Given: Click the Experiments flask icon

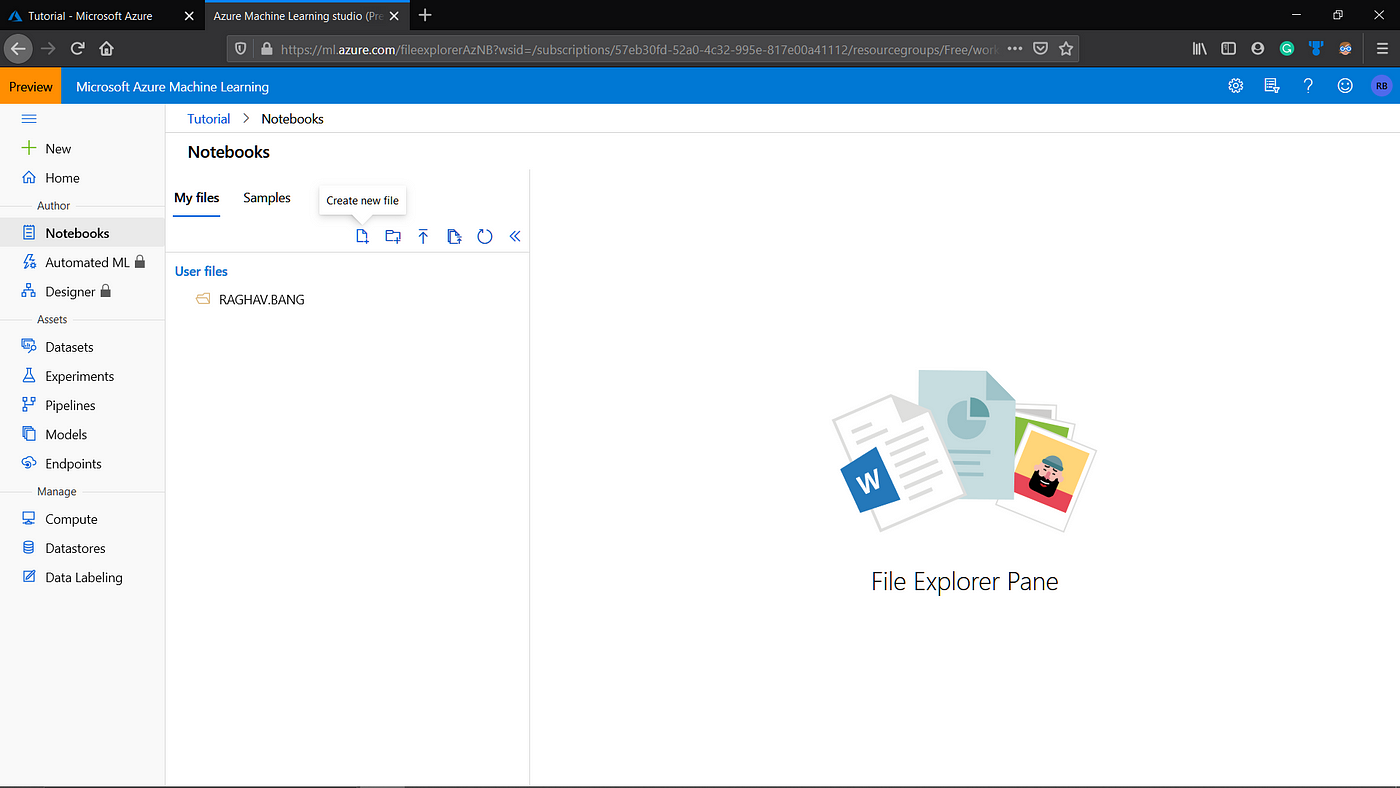Looking at the screenshot, I should (x=29, y=376).
